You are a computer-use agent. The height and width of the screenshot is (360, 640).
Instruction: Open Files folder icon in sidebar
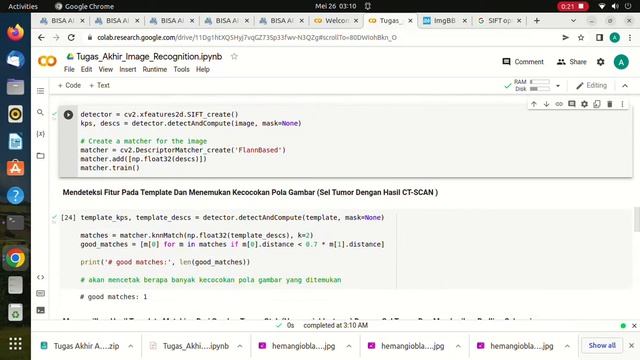(x=40, y=156)
